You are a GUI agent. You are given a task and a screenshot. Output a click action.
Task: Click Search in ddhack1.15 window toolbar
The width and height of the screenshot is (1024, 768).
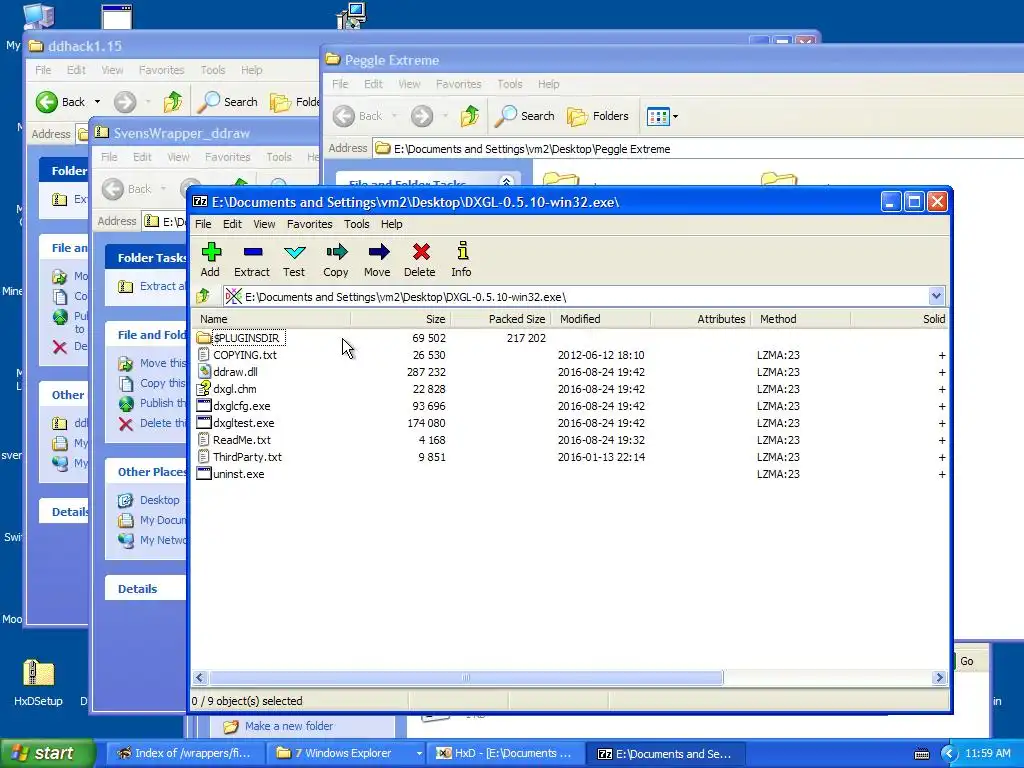[x=229, y=102]
